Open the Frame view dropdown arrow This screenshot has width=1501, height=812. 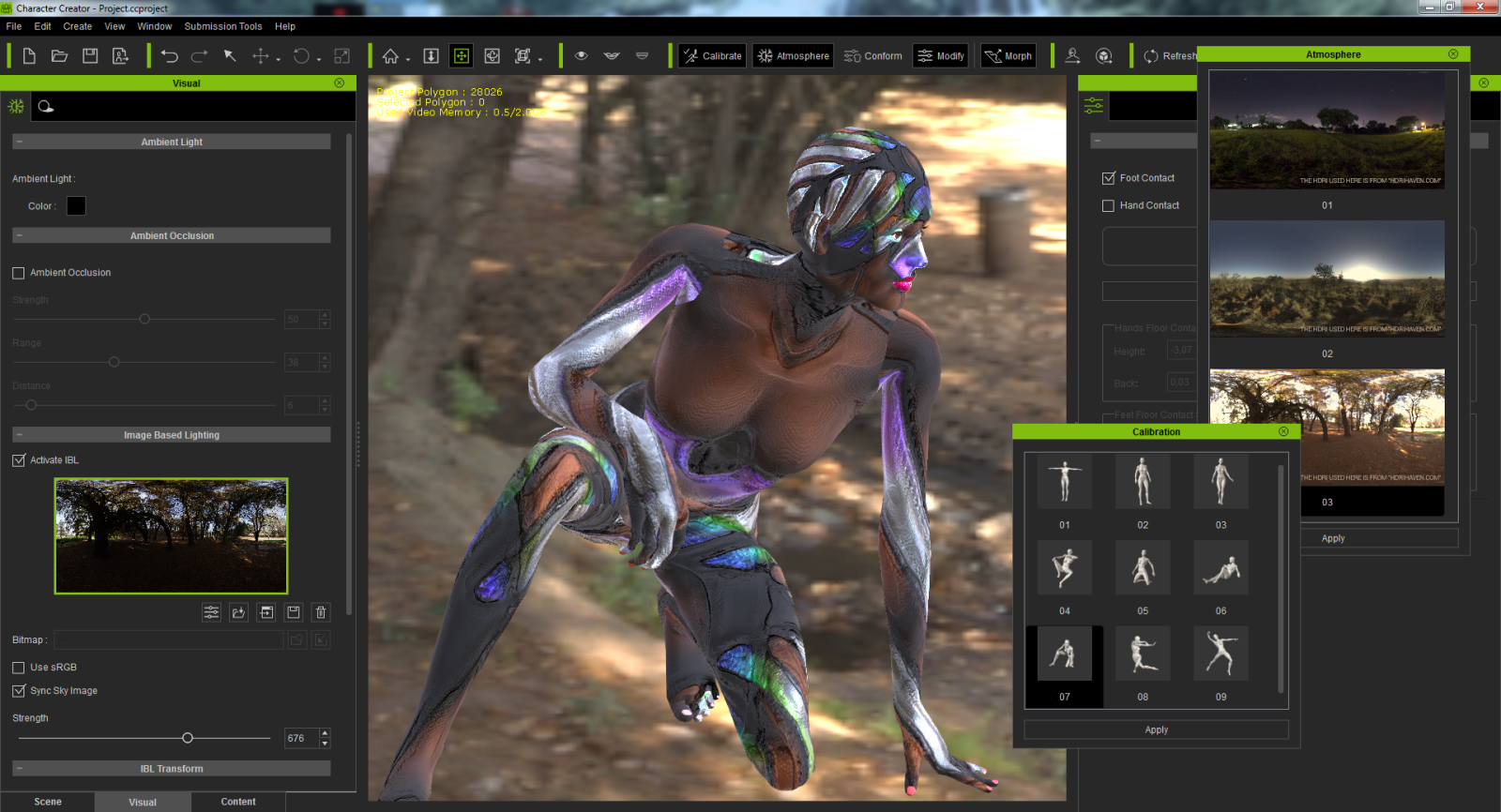tap(540, 59)
